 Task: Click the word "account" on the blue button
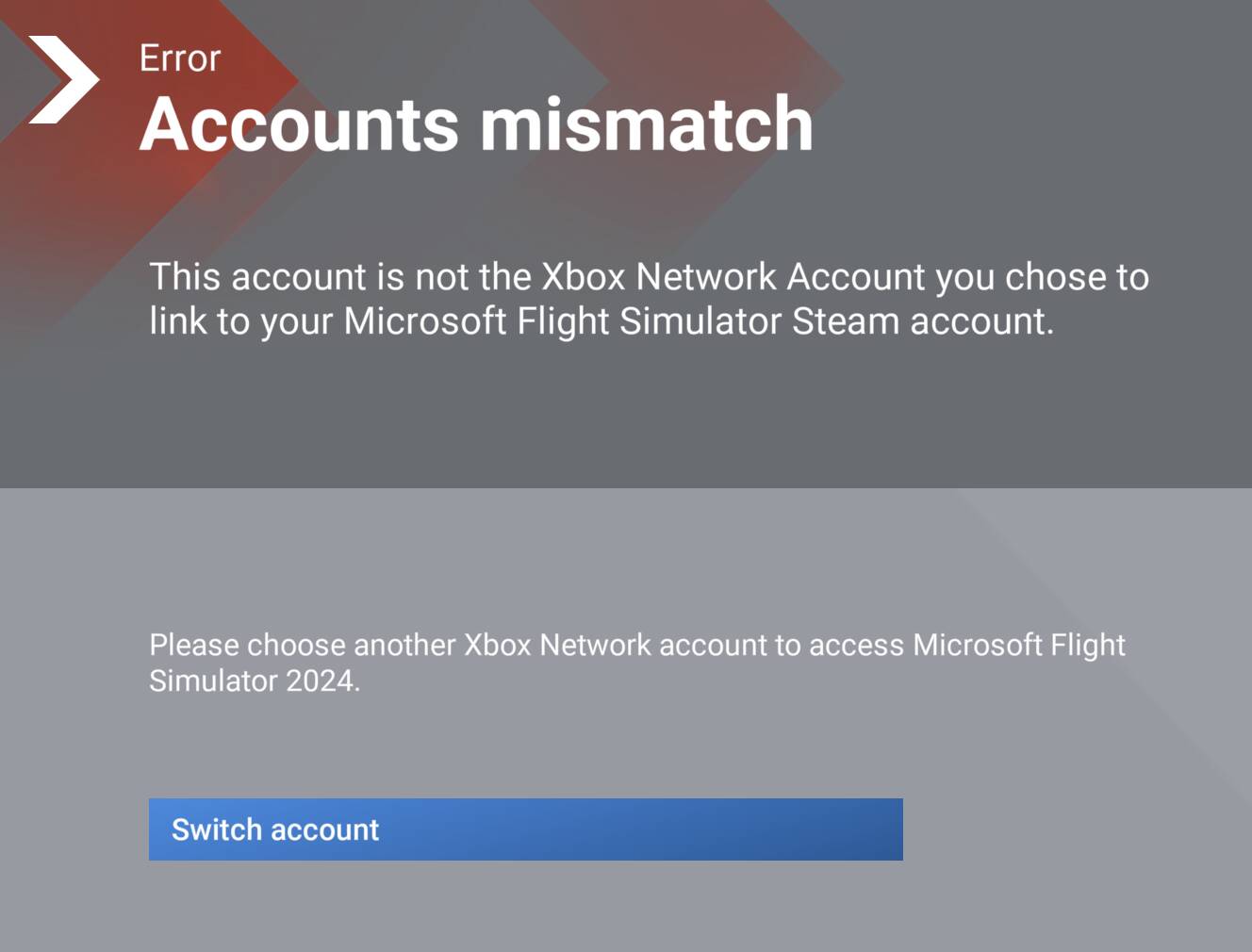click(326, 829)
